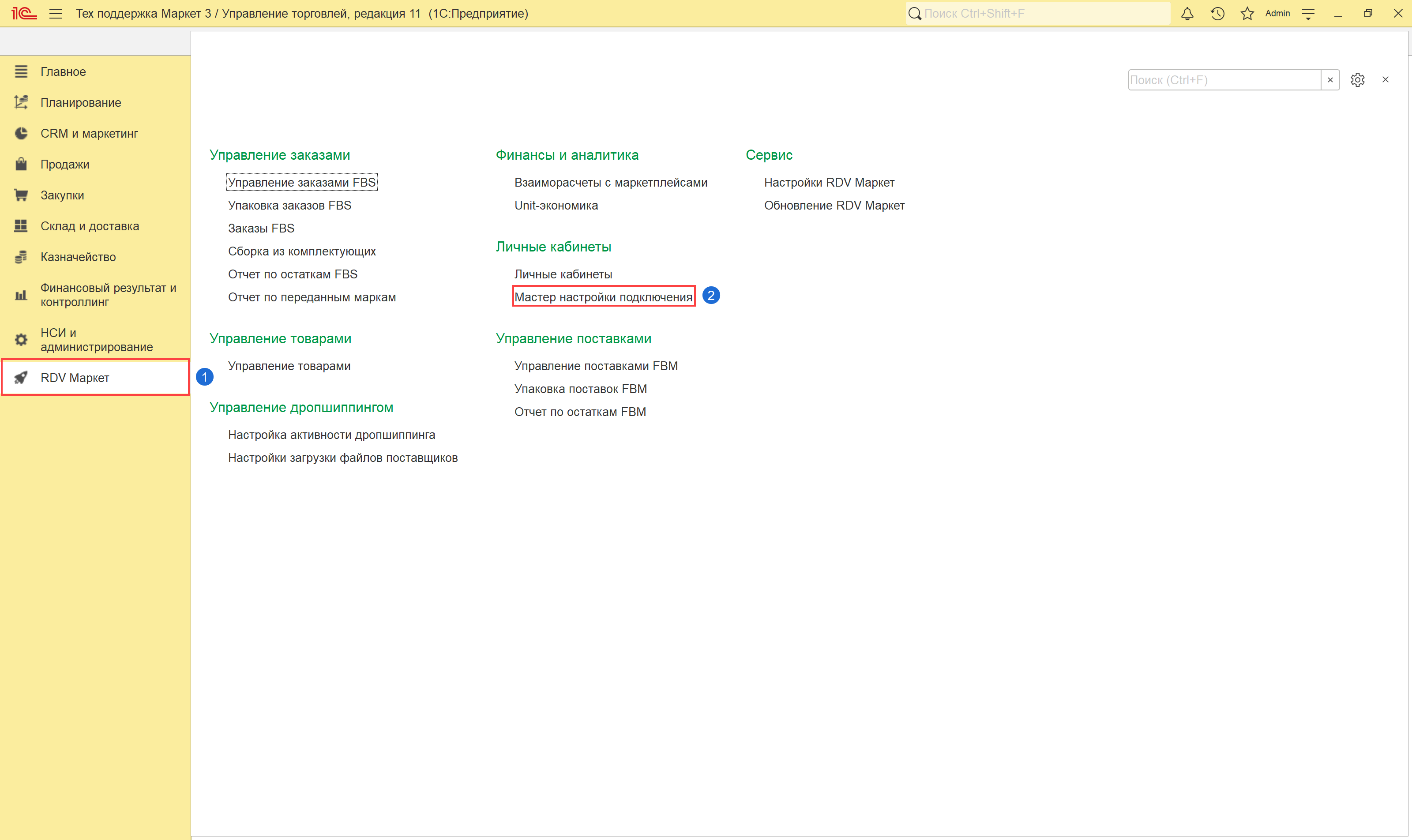Viewport: 1412px width, 840px height.
Task: Open Управление заказами FBS link
Action: pyautogui.click(x=301, y=182)
